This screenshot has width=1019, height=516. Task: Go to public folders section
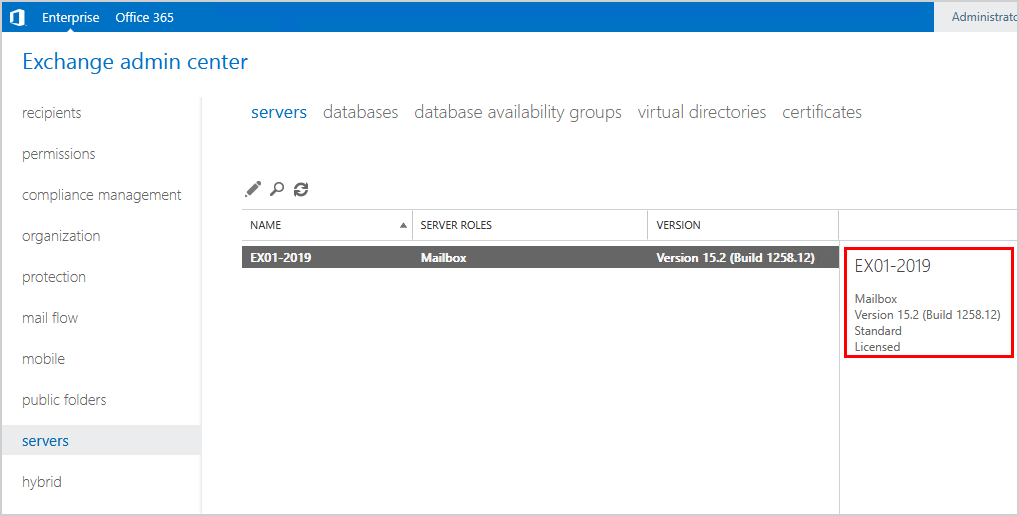(x=64, y=400)
